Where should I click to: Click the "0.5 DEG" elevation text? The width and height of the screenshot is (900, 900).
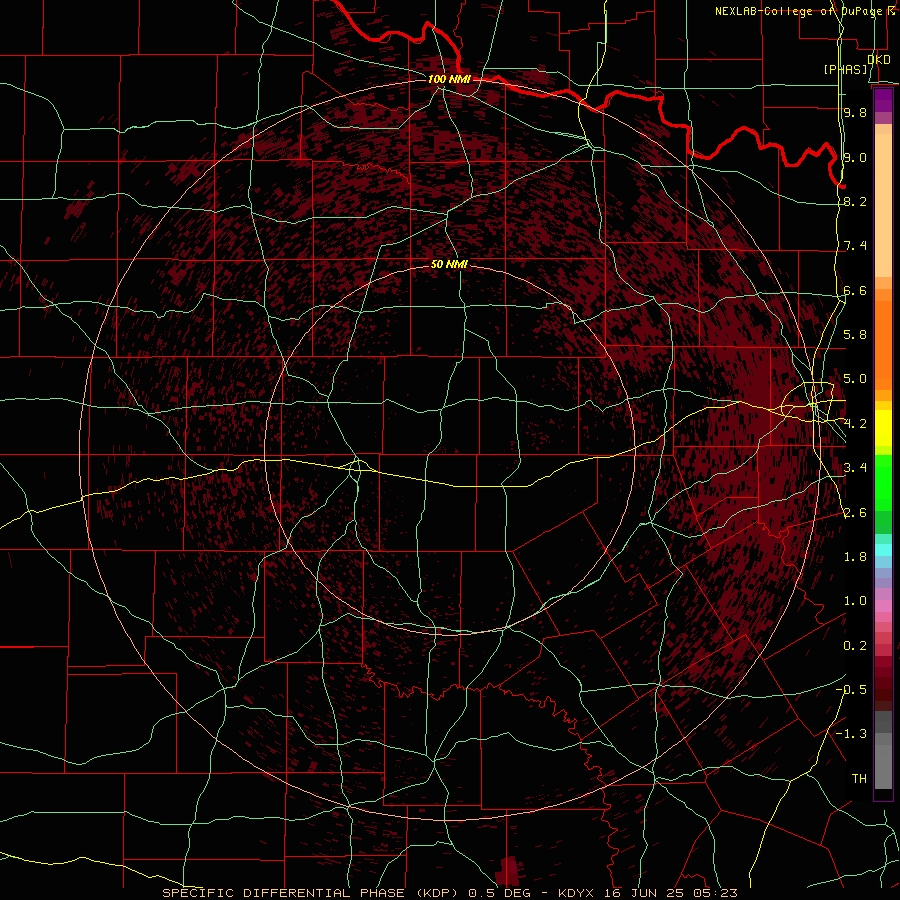coord(499,893)
